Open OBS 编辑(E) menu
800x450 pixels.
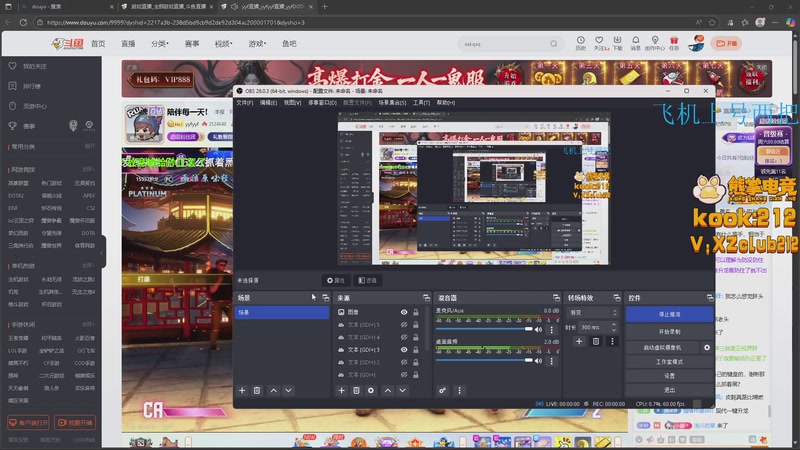click(x=268, y=103)
